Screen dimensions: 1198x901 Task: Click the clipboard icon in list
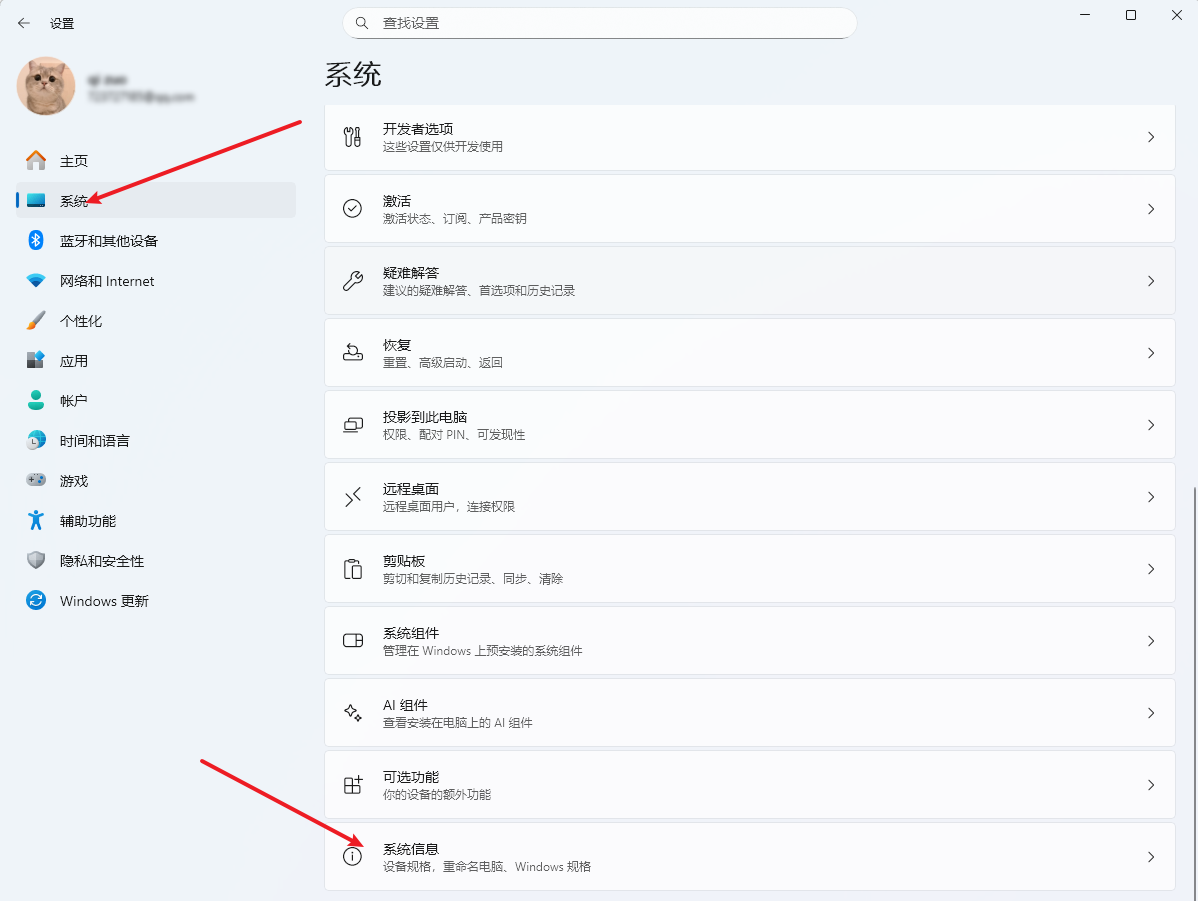[x=352, y=569]
